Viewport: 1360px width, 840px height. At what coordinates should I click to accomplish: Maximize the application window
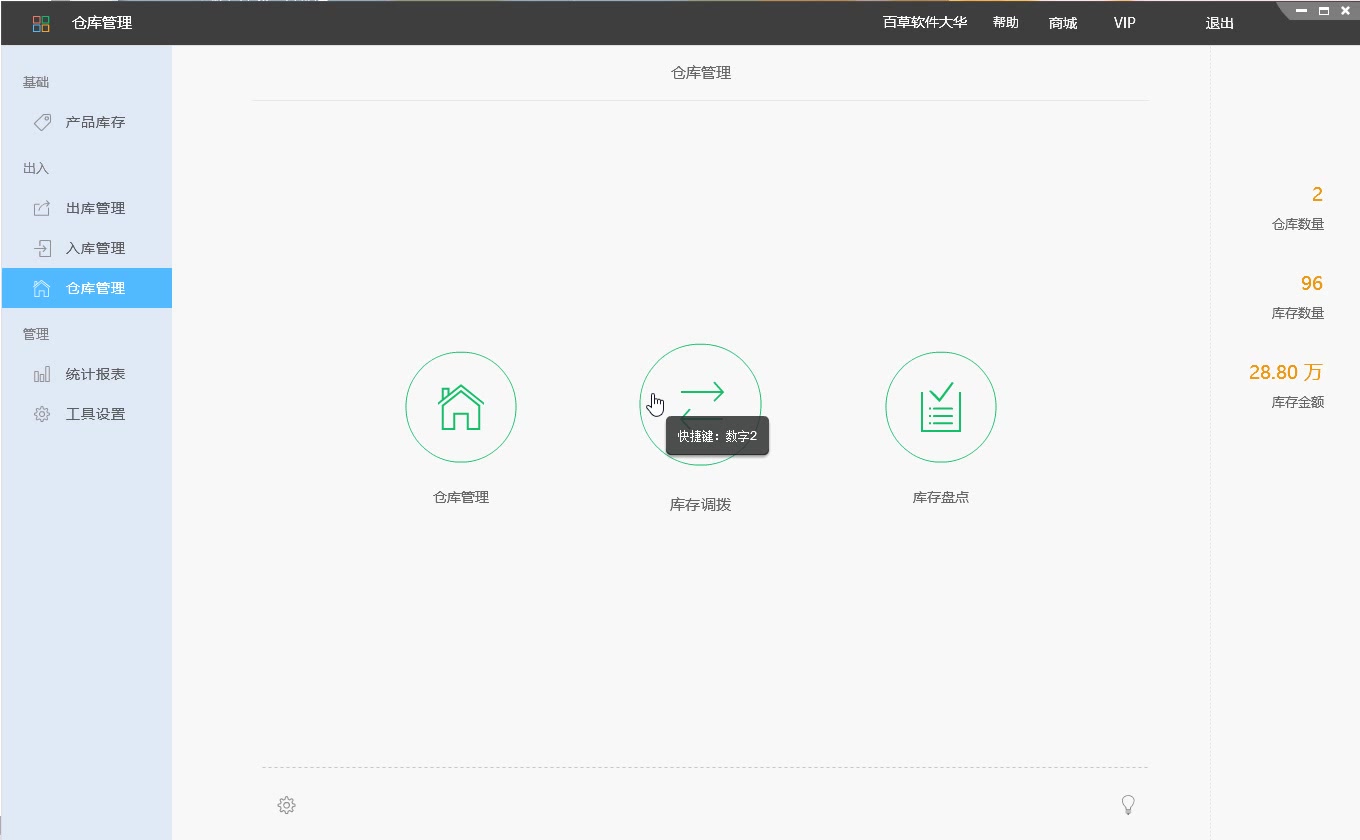coord(1324,10)
